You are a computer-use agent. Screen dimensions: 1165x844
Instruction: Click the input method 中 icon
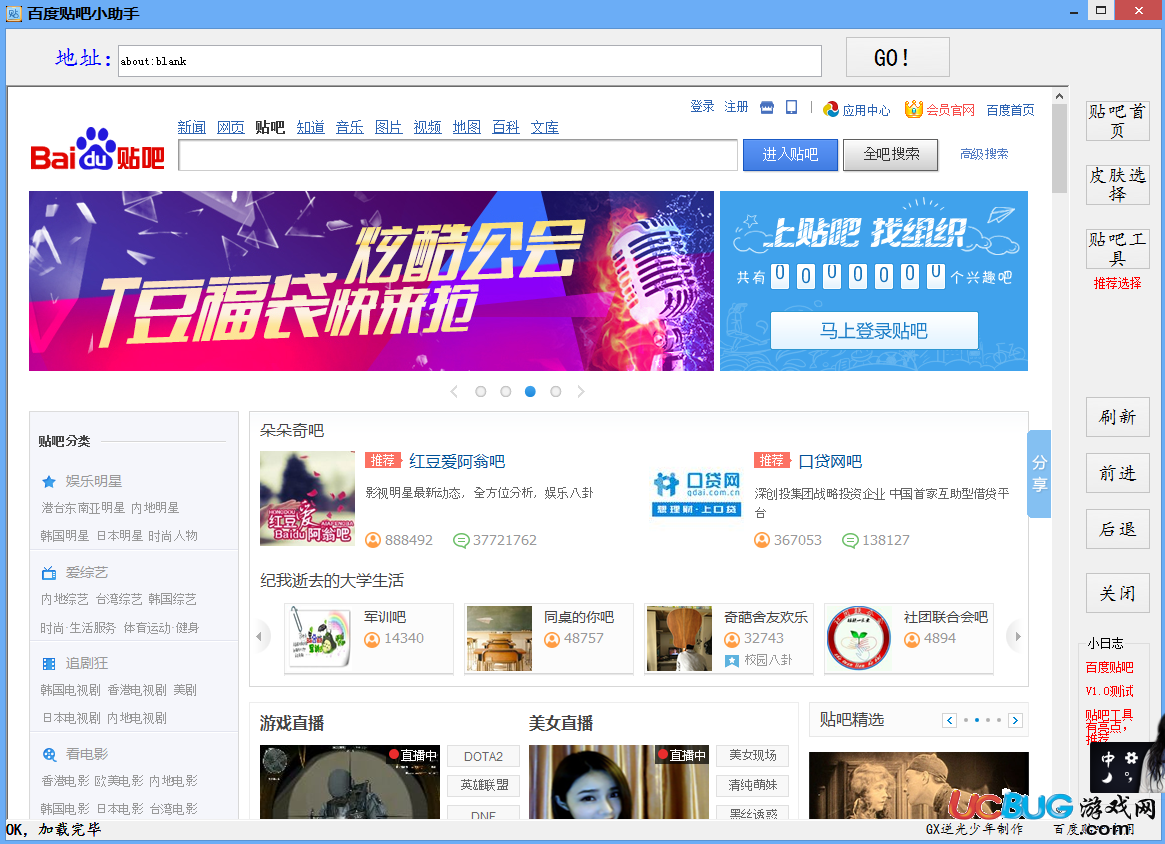1108,759
